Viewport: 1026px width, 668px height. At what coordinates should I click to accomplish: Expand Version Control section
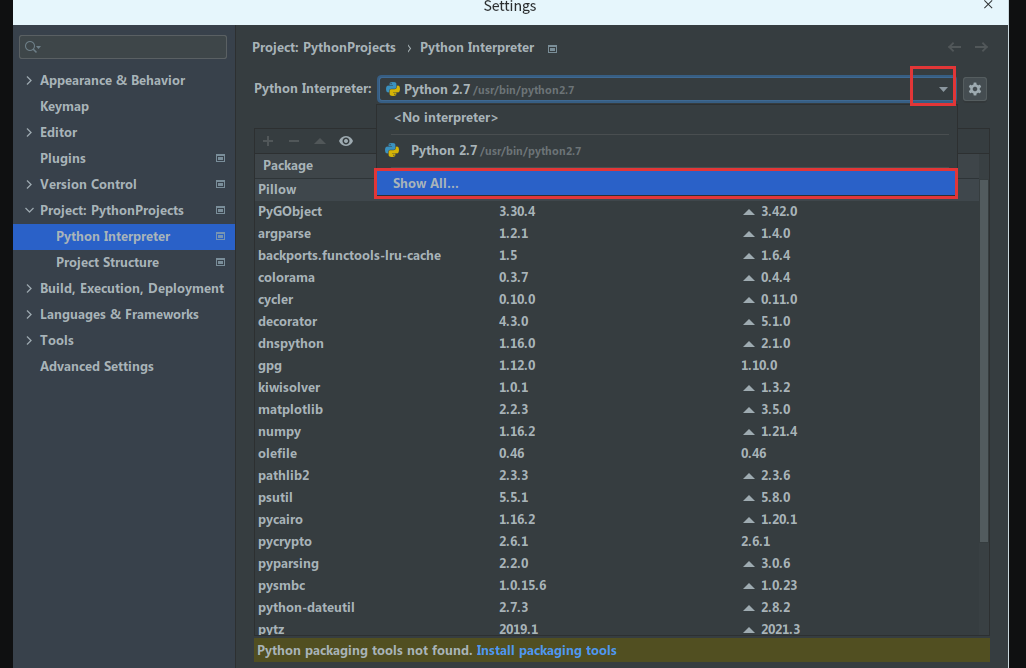[x=29, y=185]
